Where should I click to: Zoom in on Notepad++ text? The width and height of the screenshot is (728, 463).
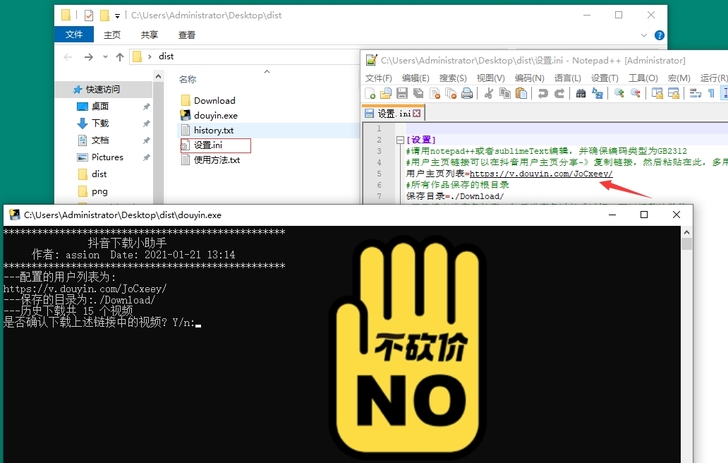click(x=618, y=93)
